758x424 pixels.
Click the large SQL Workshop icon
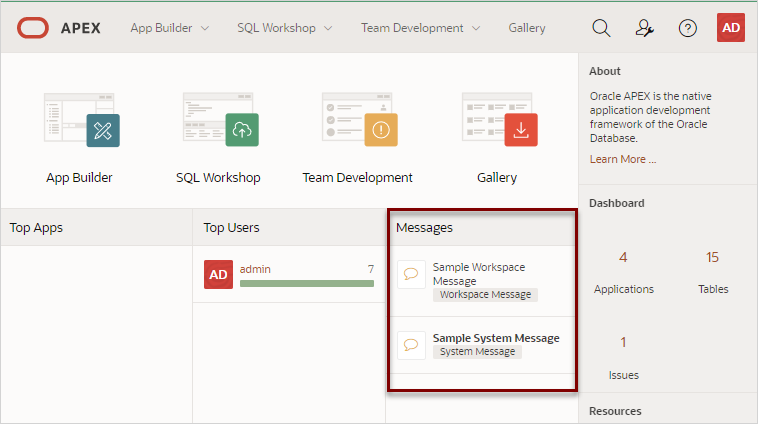(221, 120)
